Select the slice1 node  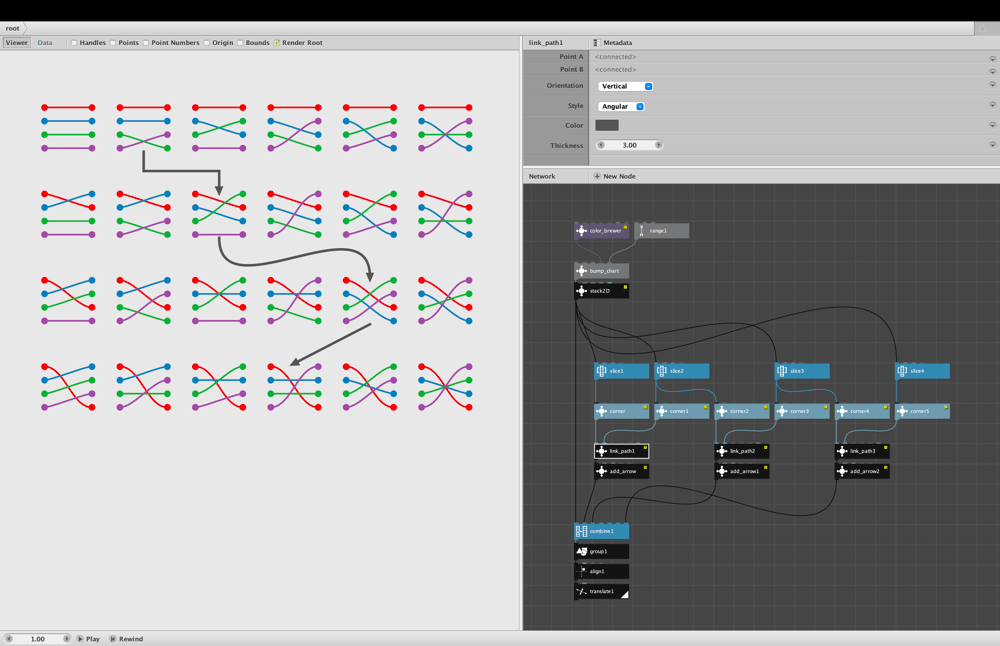[622, 371]
